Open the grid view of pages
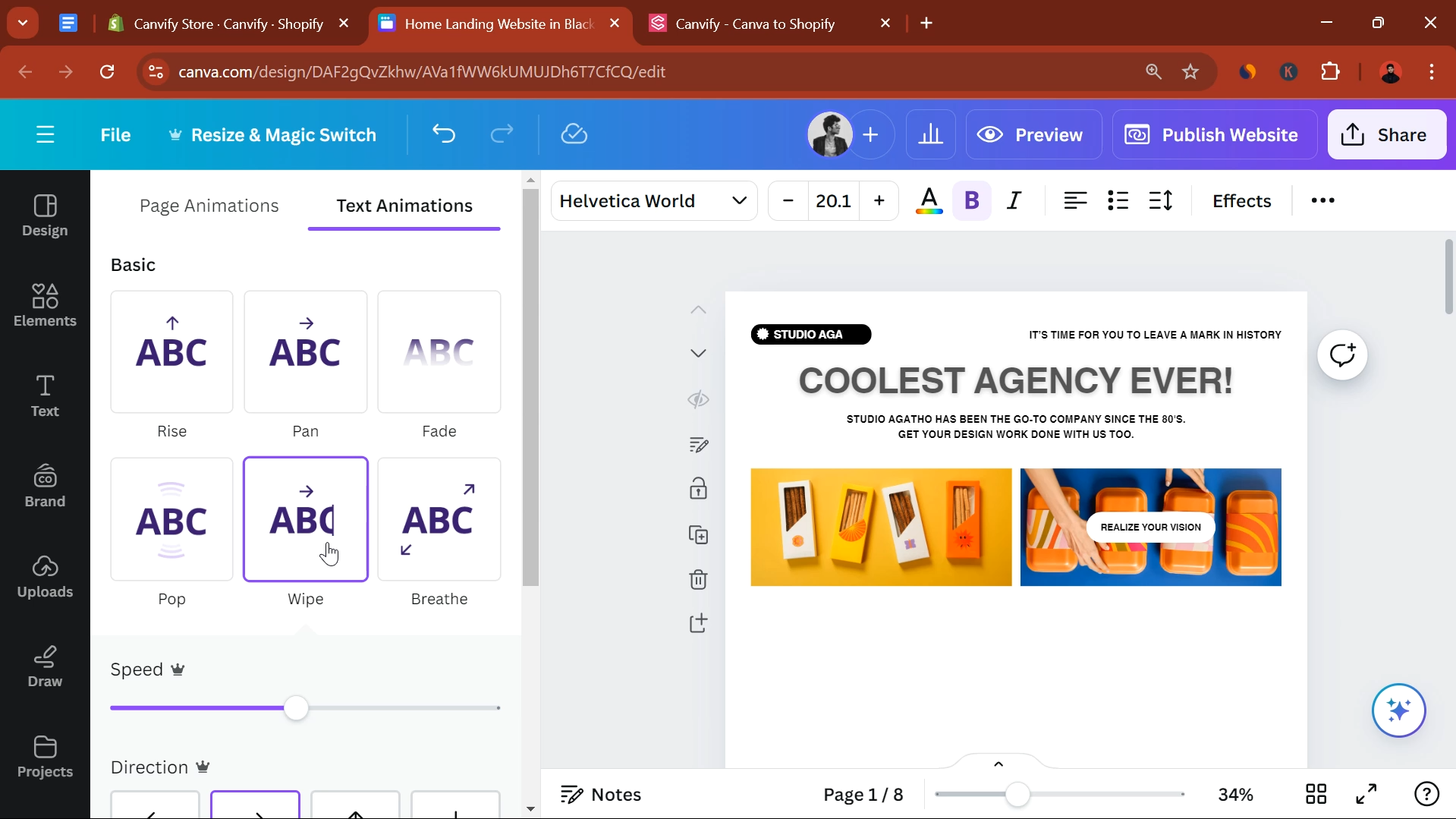The width and height of the screenshot is (1456, 819). pos(1316,794)
